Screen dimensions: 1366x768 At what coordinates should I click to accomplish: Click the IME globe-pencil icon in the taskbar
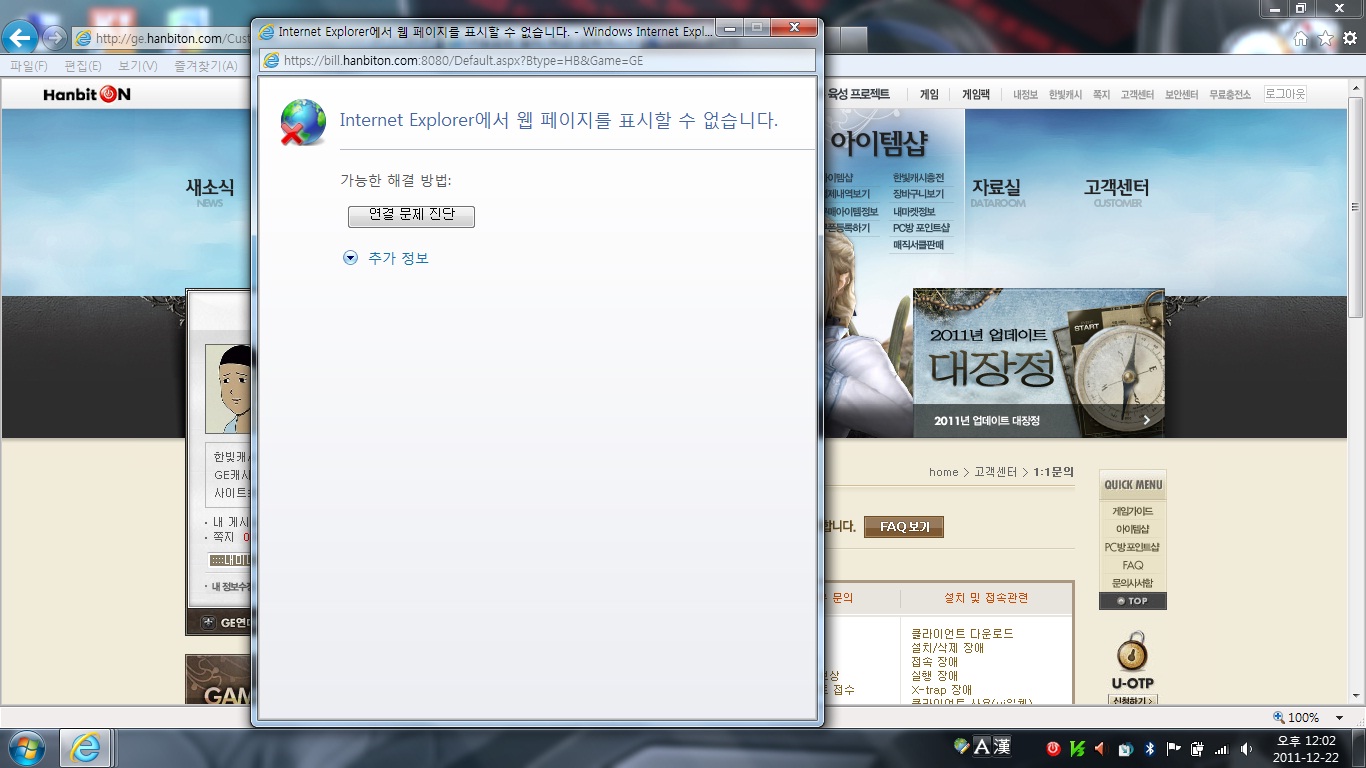(x=962, y=746)
